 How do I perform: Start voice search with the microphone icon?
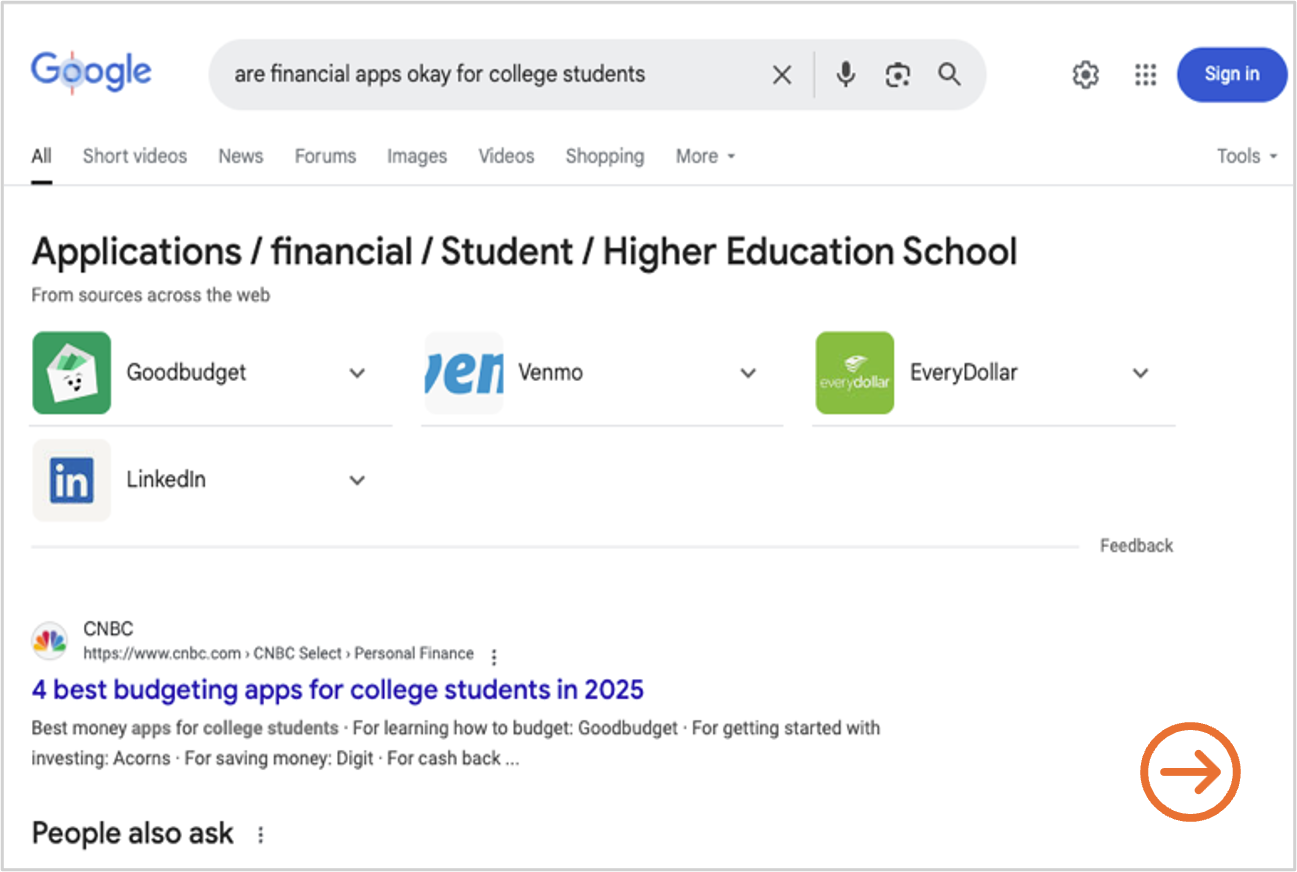846,74
